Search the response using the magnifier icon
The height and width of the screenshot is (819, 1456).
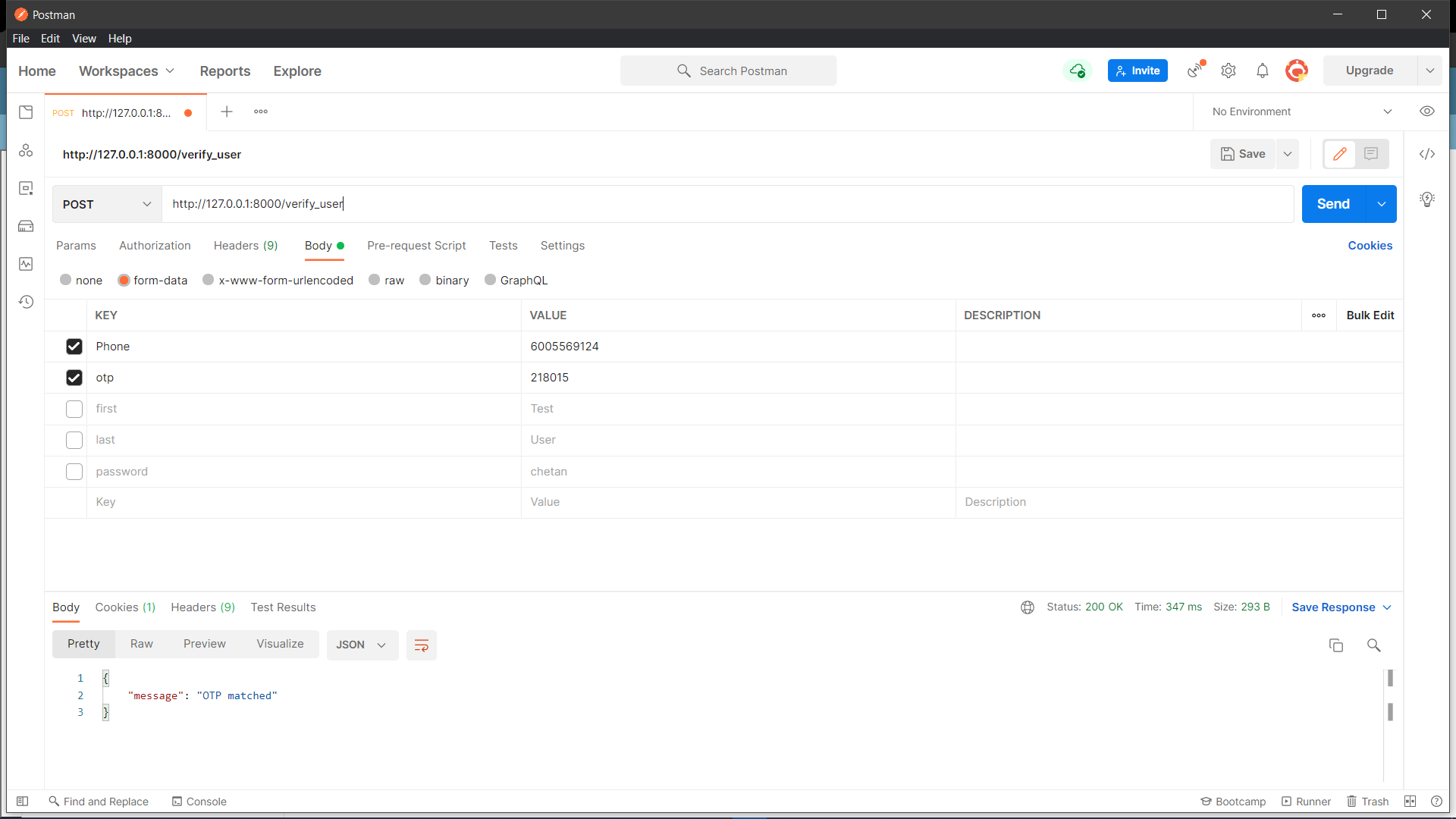[1373, 645]
